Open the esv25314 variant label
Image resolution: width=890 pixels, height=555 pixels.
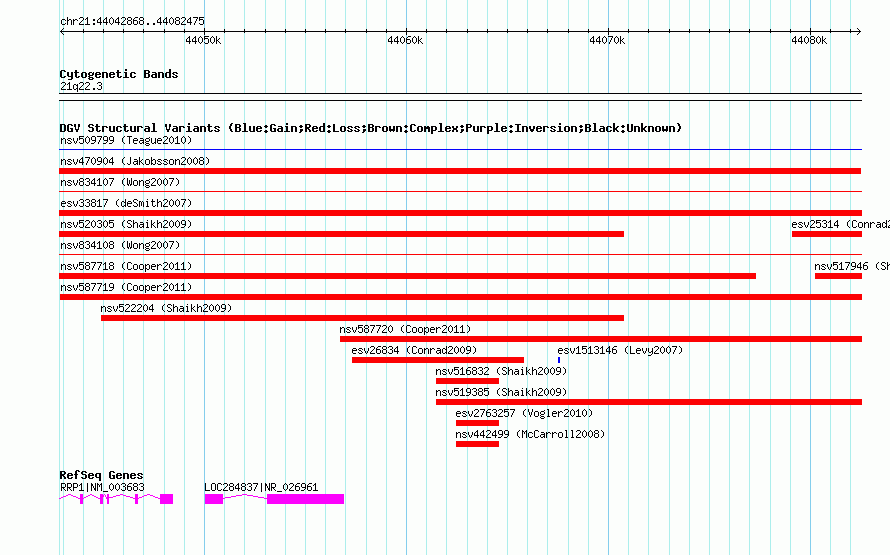click(841, 224)
